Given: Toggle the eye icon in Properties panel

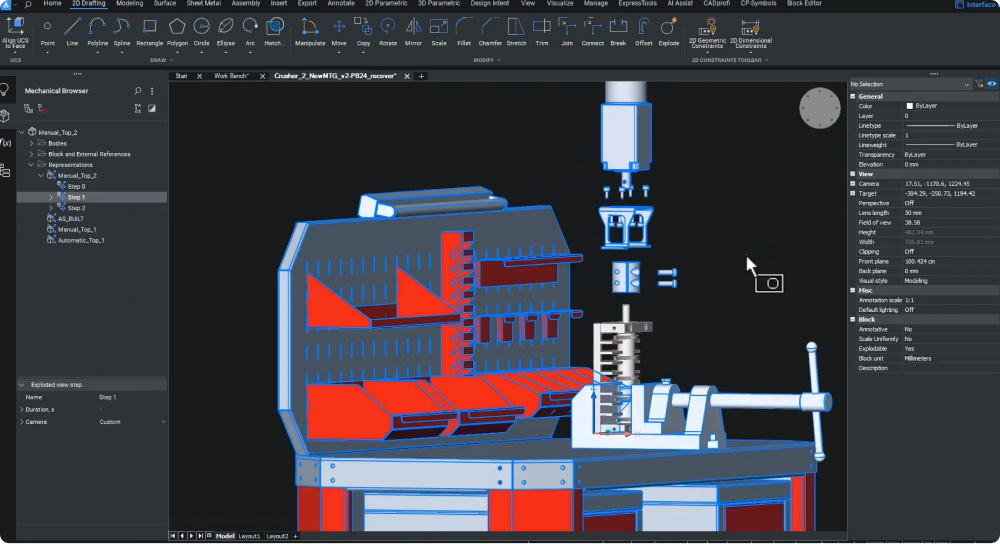Looking at the screenshot, I should click(991, 85).
